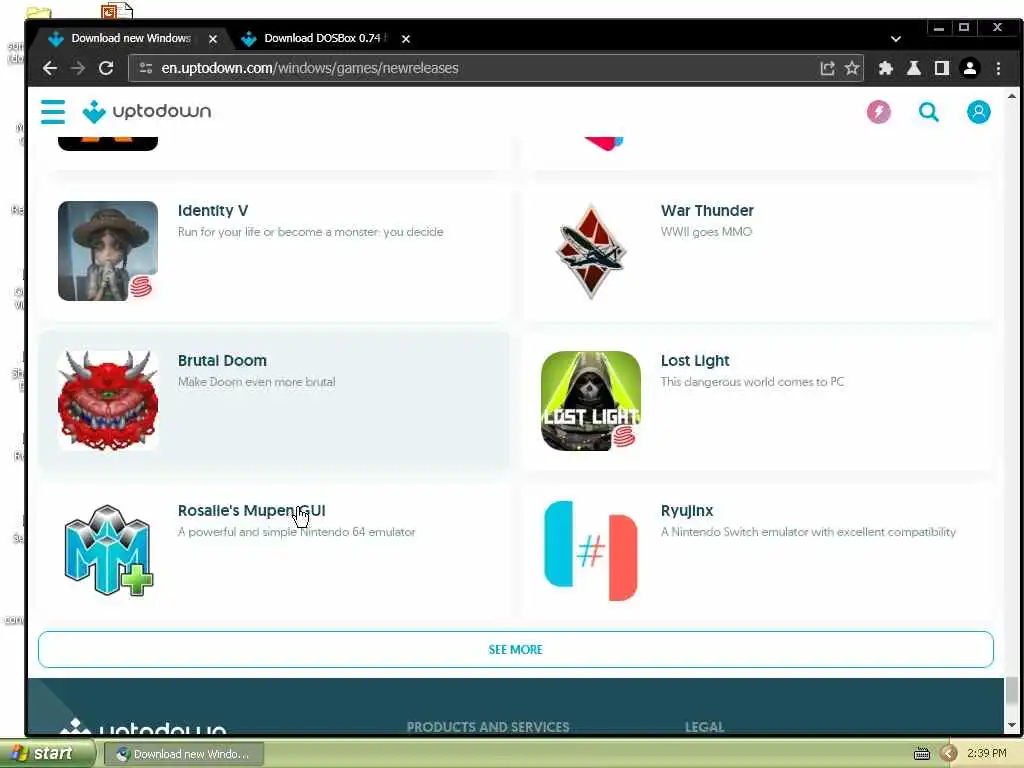Bookmark this page with the star icon
The height and width of the screenshot is (768, 1024).
pyautogui.click(x=852, y=68)
